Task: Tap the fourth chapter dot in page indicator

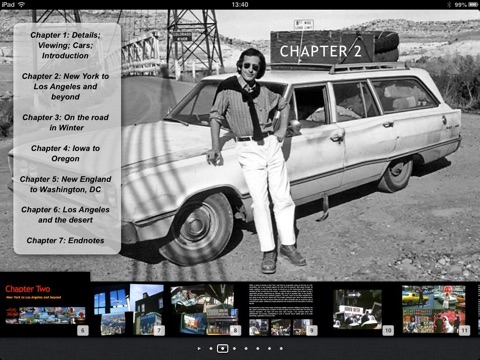Action: tap(246, 348)
